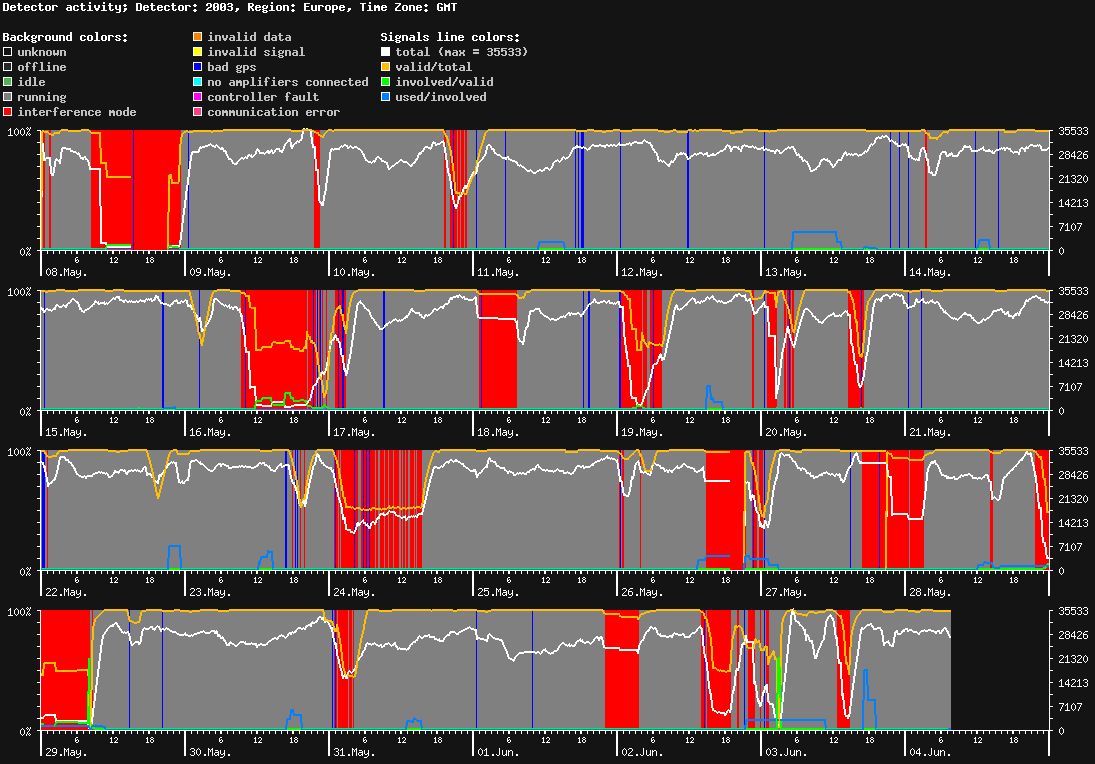Click the 'Signals line colors:' heading
1095x764 pixels.
[x=450, y=37]
